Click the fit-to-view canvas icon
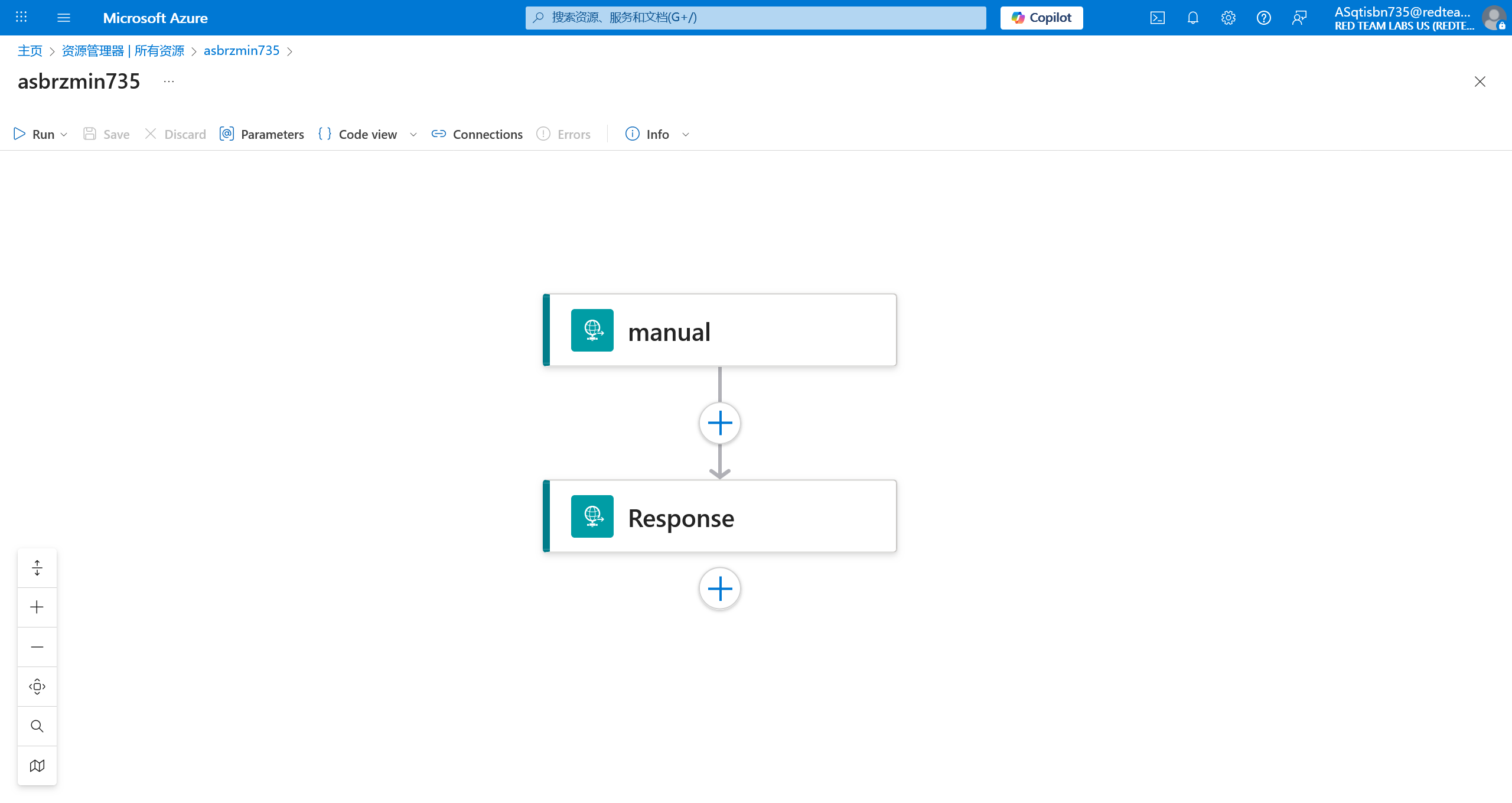The width and height of the screenshot is (1512, 803). [37, 687]
